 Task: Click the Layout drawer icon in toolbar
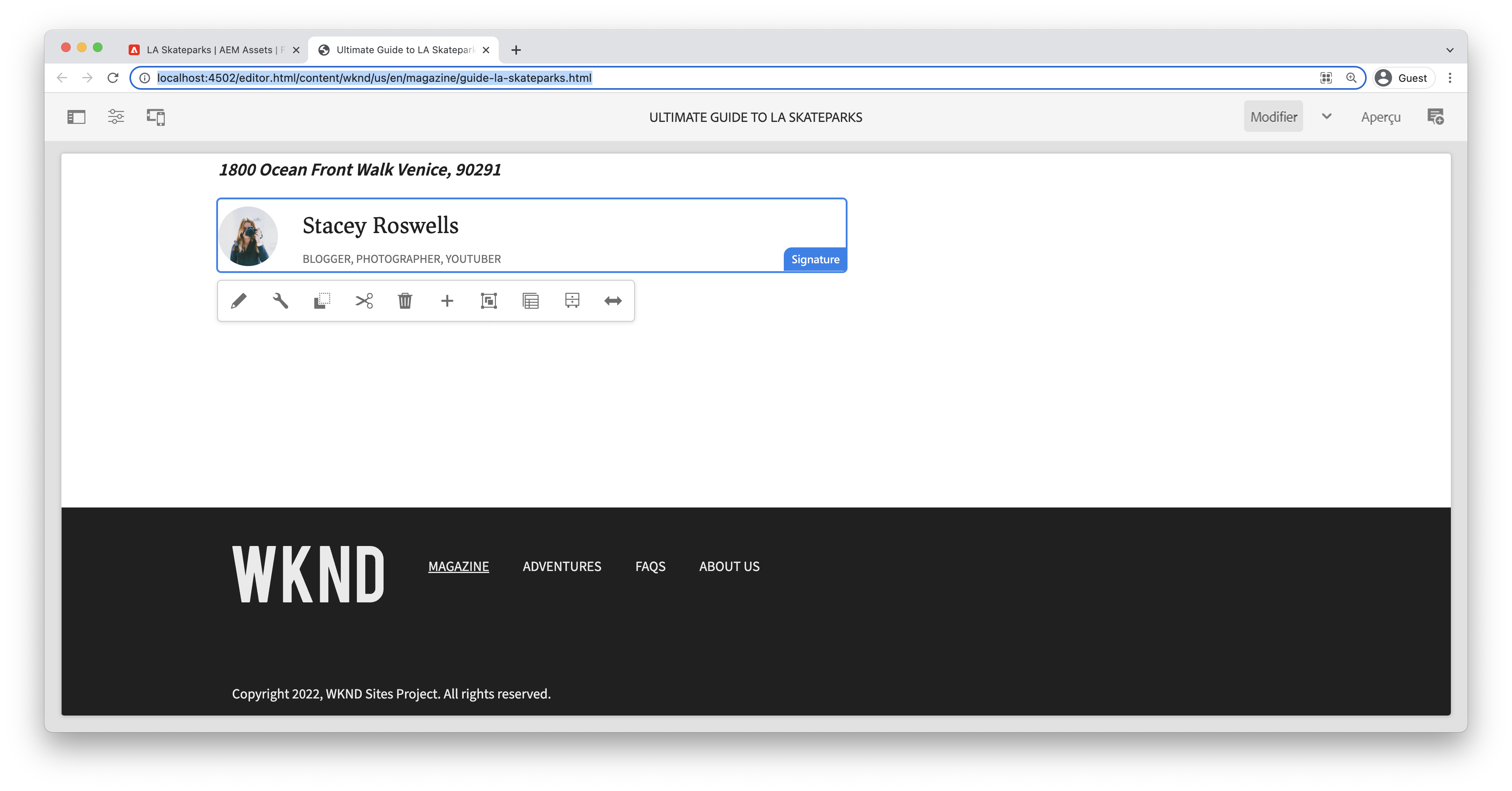pyautogui.click(x=572, y=301)
